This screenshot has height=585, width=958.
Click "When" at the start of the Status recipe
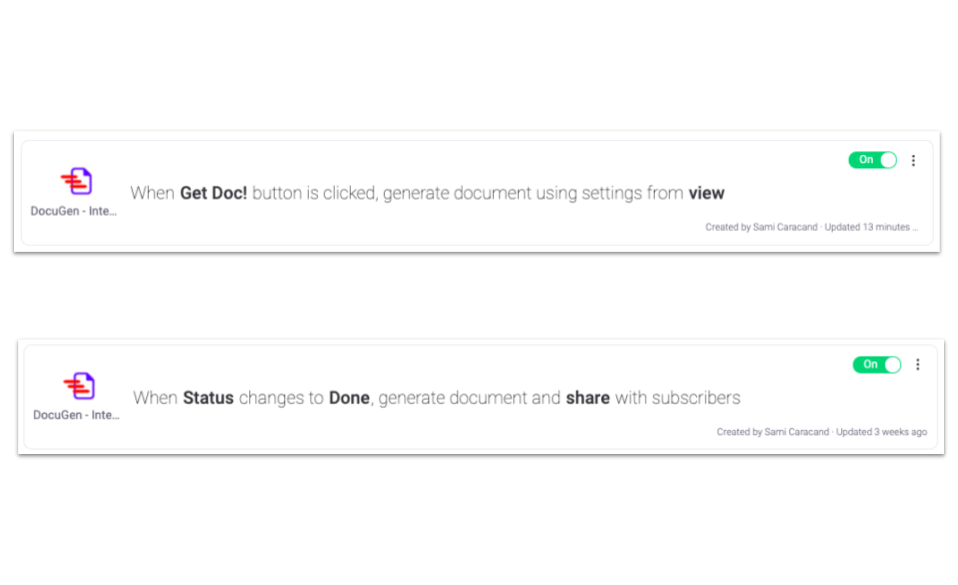point(155,398)
